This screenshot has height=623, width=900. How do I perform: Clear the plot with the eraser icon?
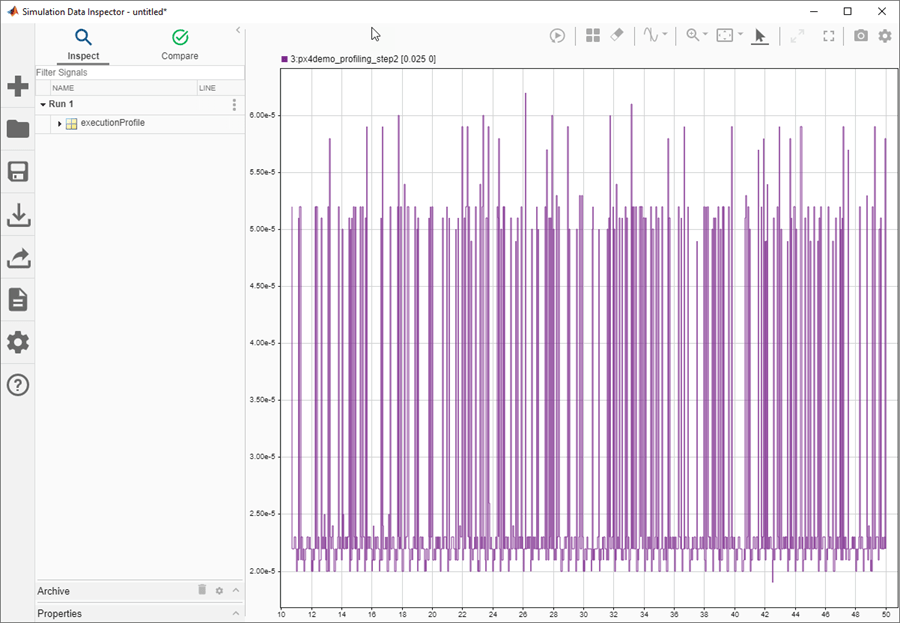(617, 35)
